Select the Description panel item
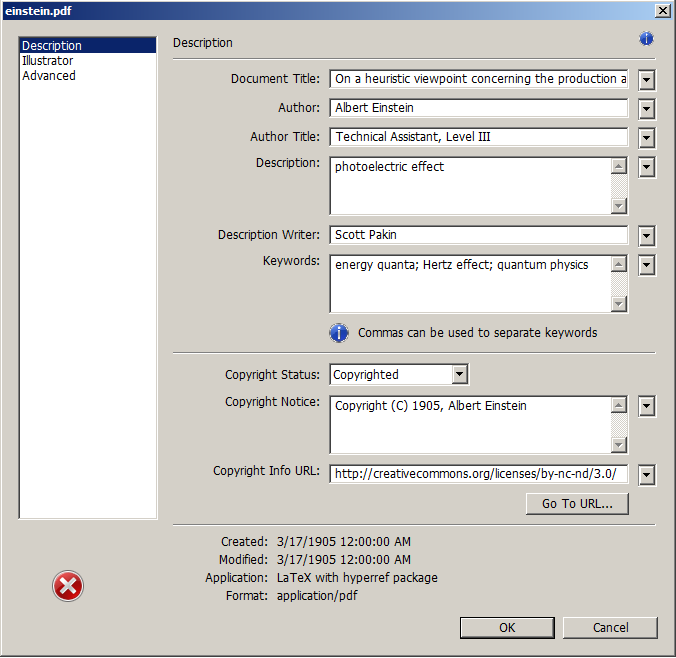 tap(52, 46)
